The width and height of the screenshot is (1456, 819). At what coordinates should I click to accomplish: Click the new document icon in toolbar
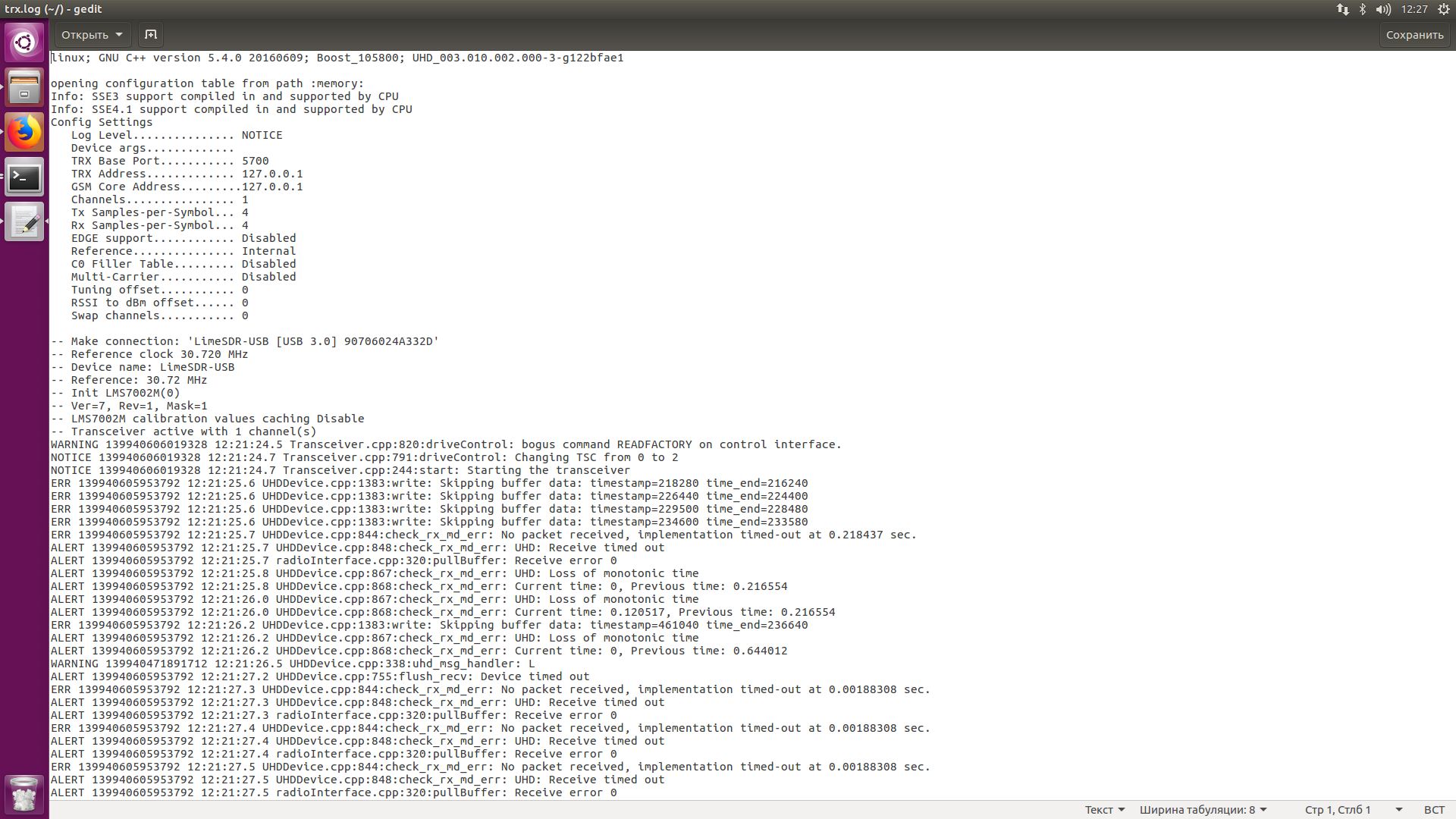(151, 35)
